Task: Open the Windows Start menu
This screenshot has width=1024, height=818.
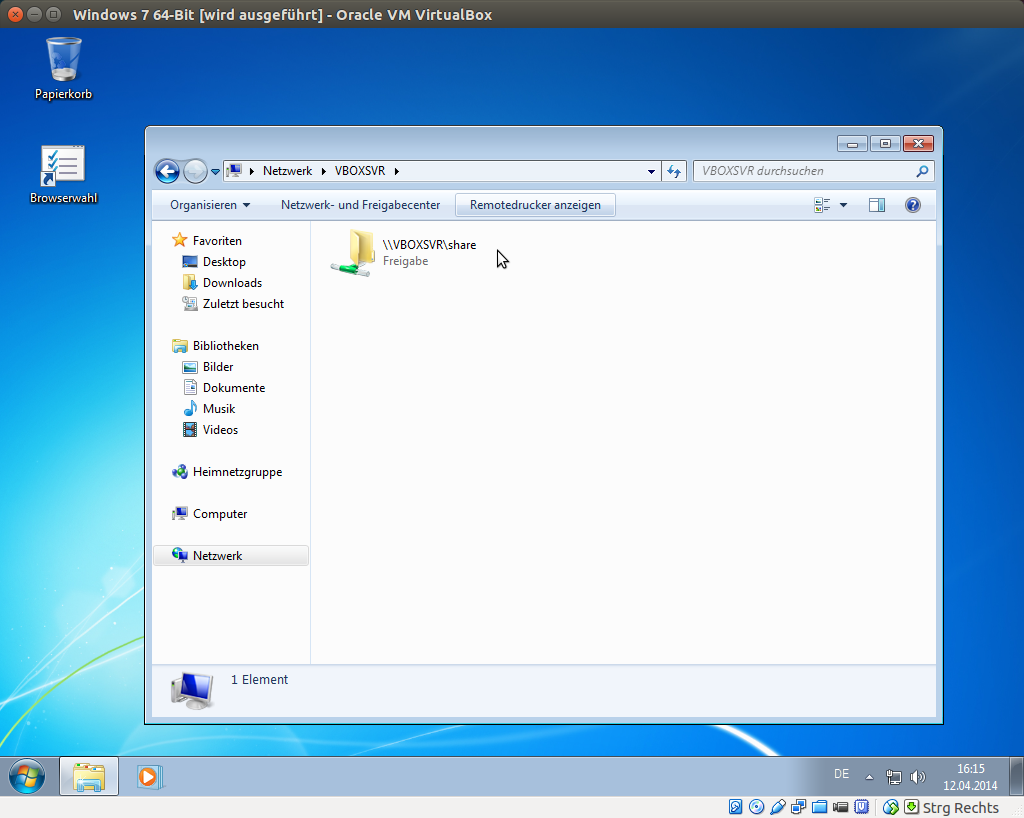Action: pyautogui.click(x=27, y=776)
